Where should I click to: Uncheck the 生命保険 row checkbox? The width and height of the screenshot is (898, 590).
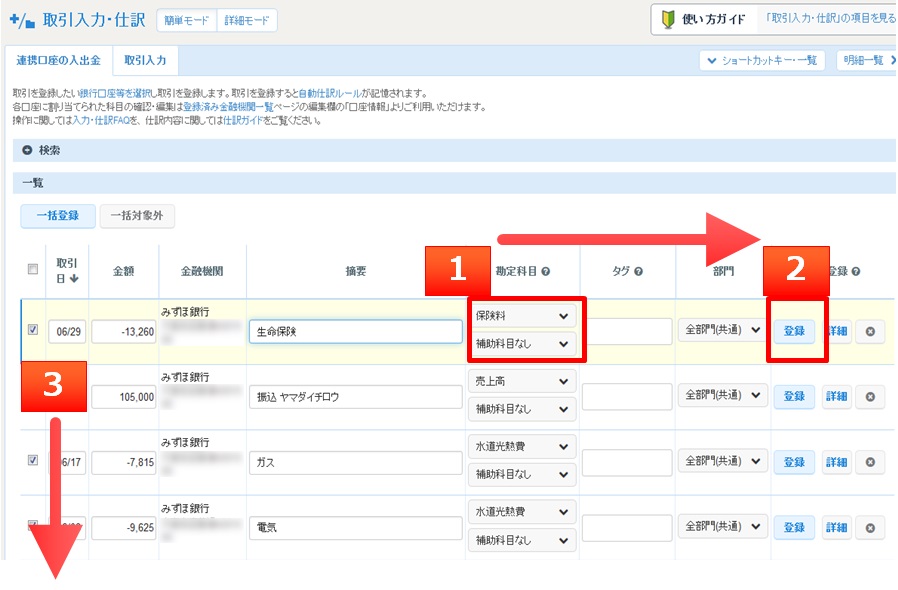34,332
